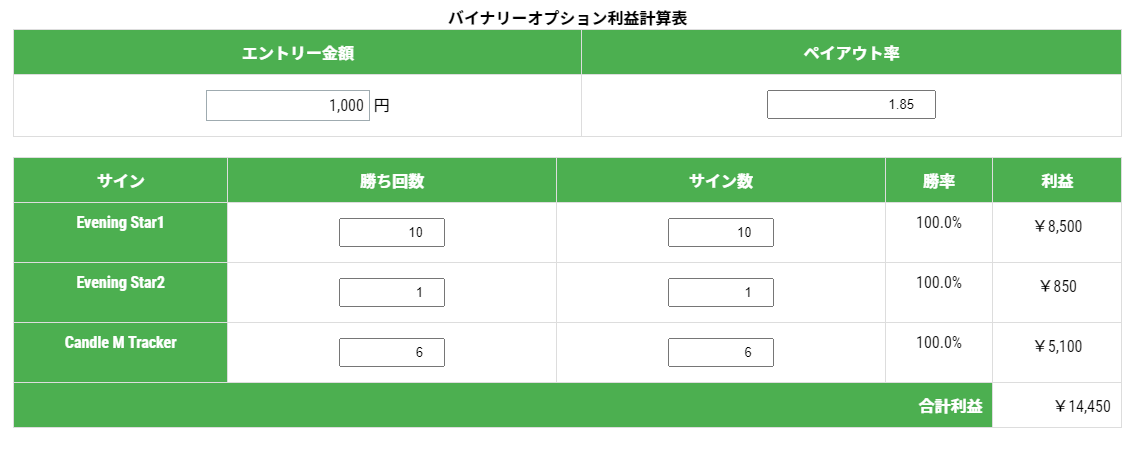The height and width of the screenshot is (451, 1135).
Task: Select the Evening Star1 row label
Action: pos(121,223)
